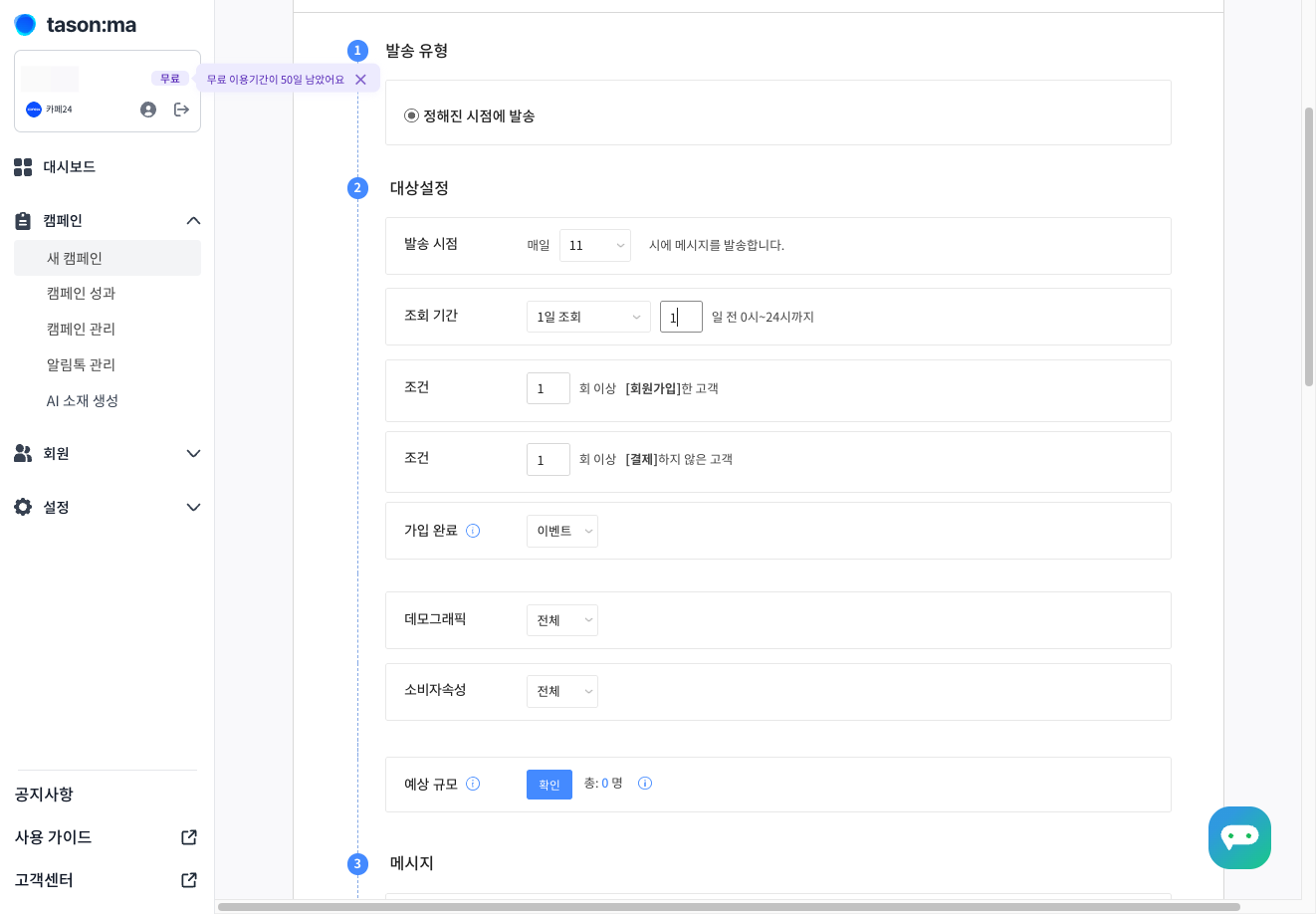The image size is (1316, 914).
Task: Click the 회원가입 count input field
Action: click(x=548, y=388)
